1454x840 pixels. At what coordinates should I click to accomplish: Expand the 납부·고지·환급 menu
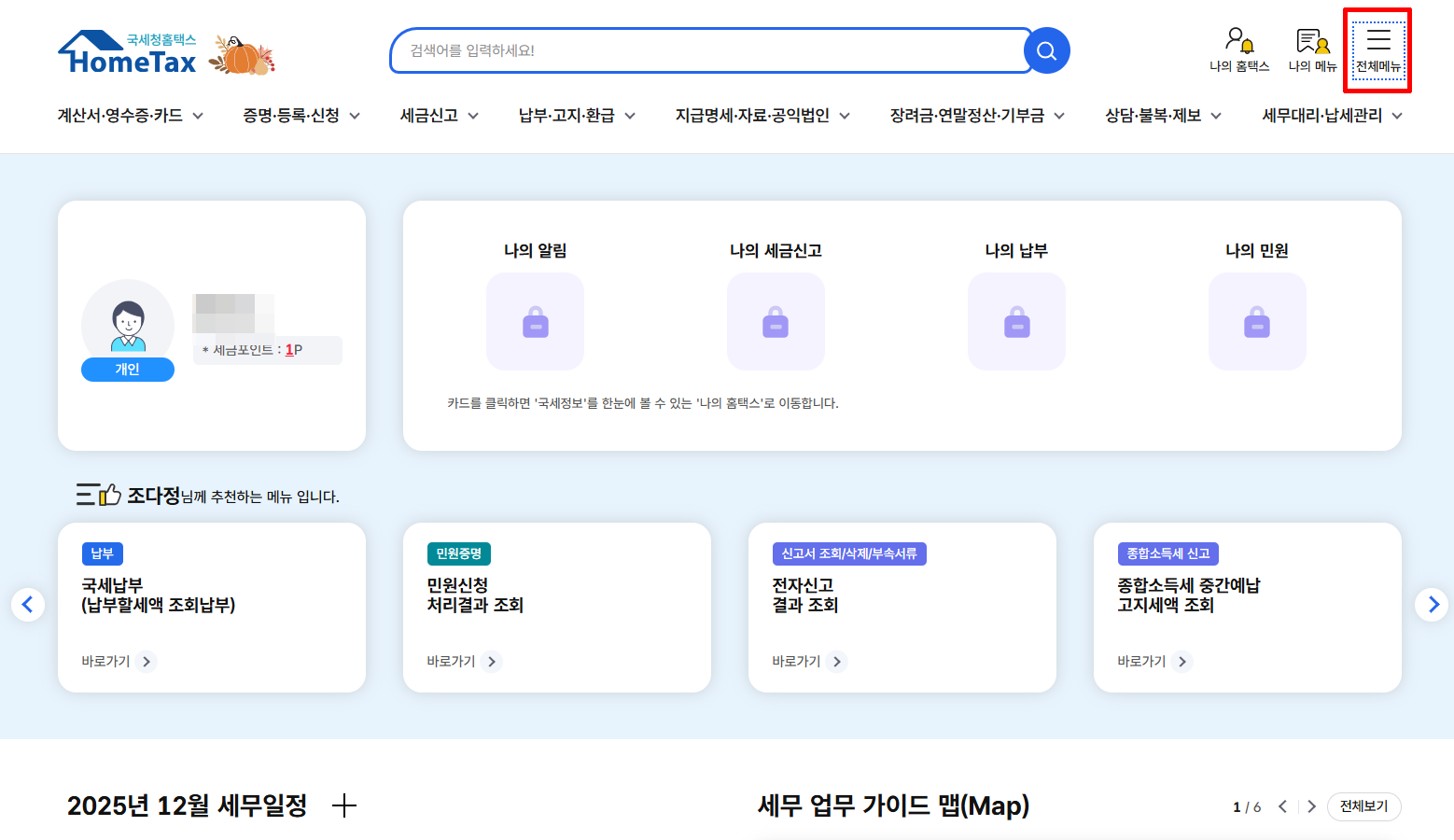point(577,116)
